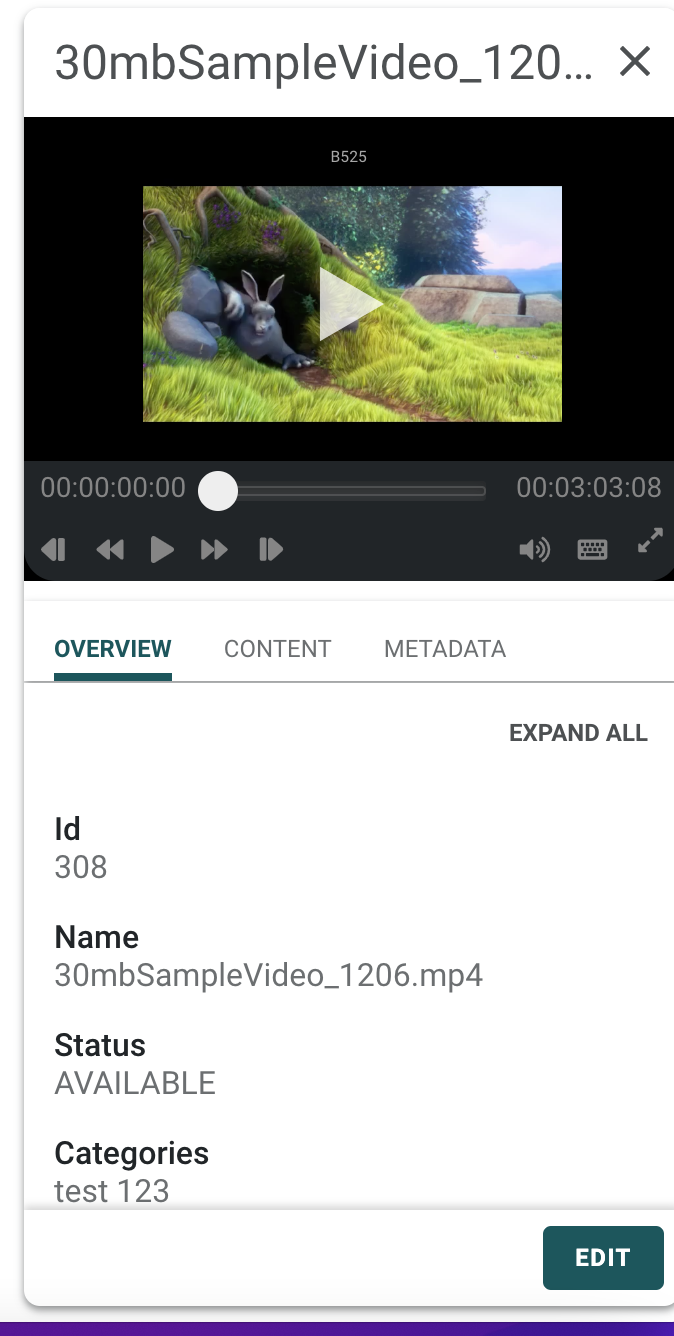Click the total duration 00:03:03:08

[588, 488]
